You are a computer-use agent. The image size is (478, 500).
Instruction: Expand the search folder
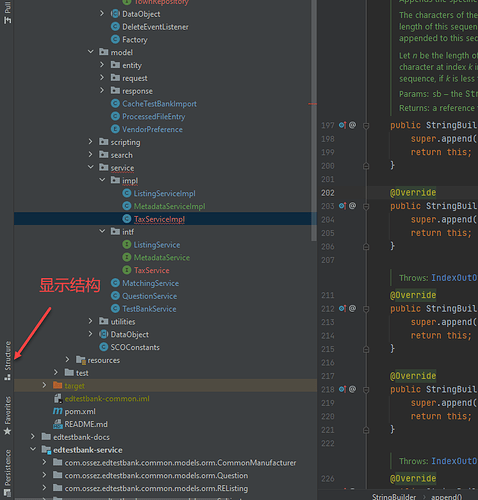(x=90, y=155)
